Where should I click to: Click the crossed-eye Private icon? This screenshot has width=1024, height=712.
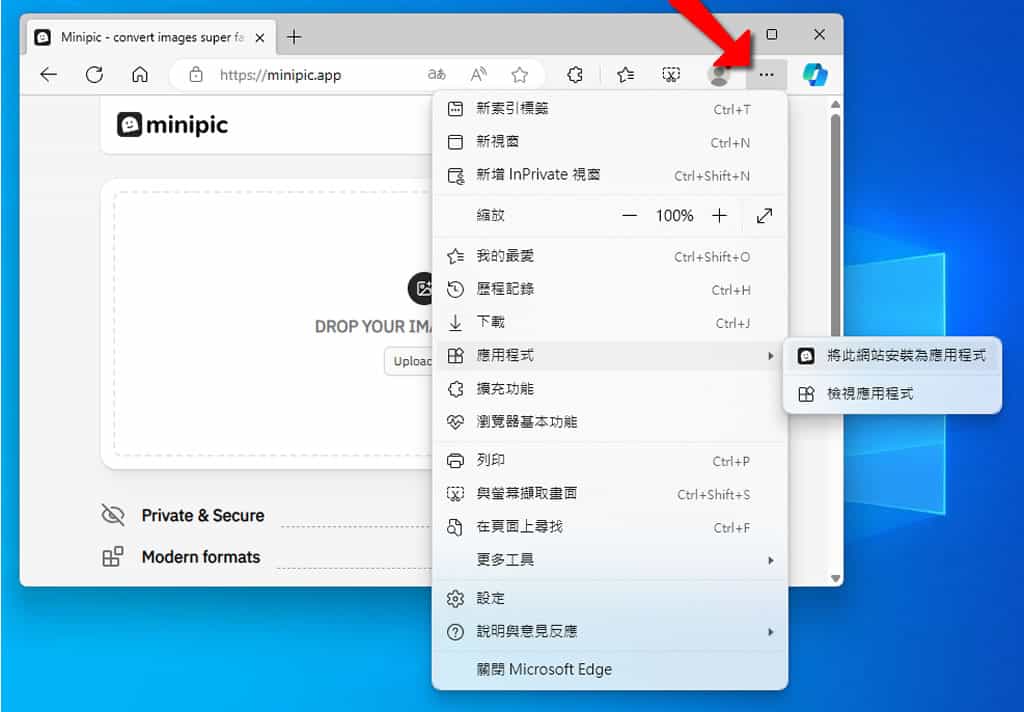point(113,515)
